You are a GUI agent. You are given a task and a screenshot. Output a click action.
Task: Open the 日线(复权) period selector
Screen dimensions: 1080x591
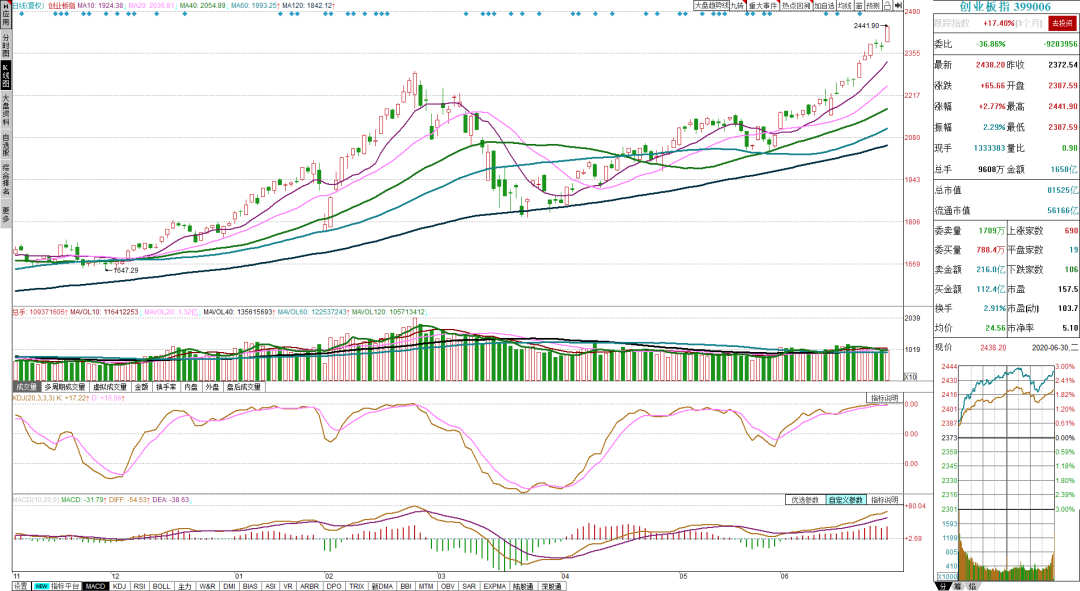pos(28,6)
